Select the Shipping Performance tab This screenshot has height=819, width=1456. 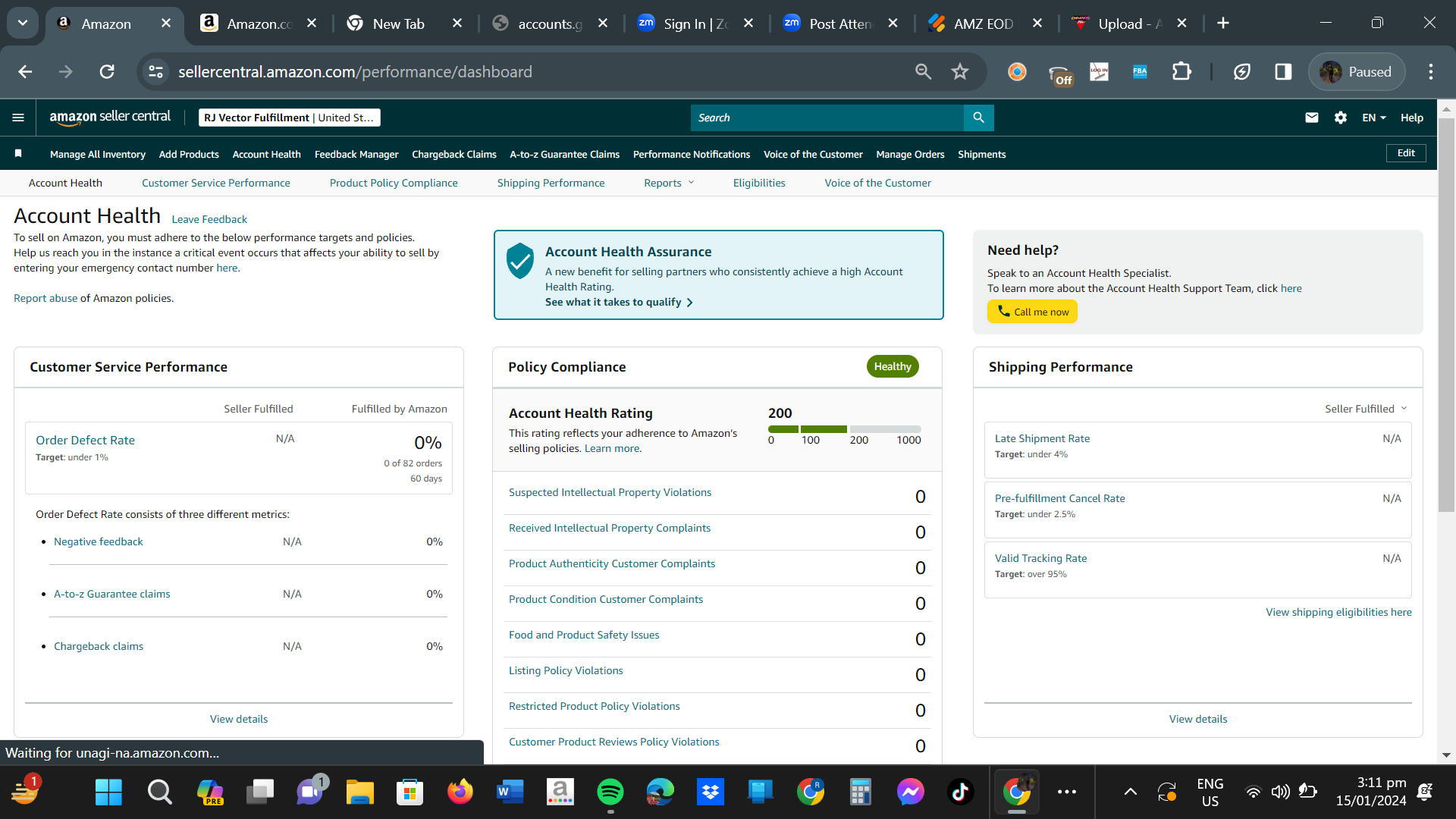coord(551,183)
